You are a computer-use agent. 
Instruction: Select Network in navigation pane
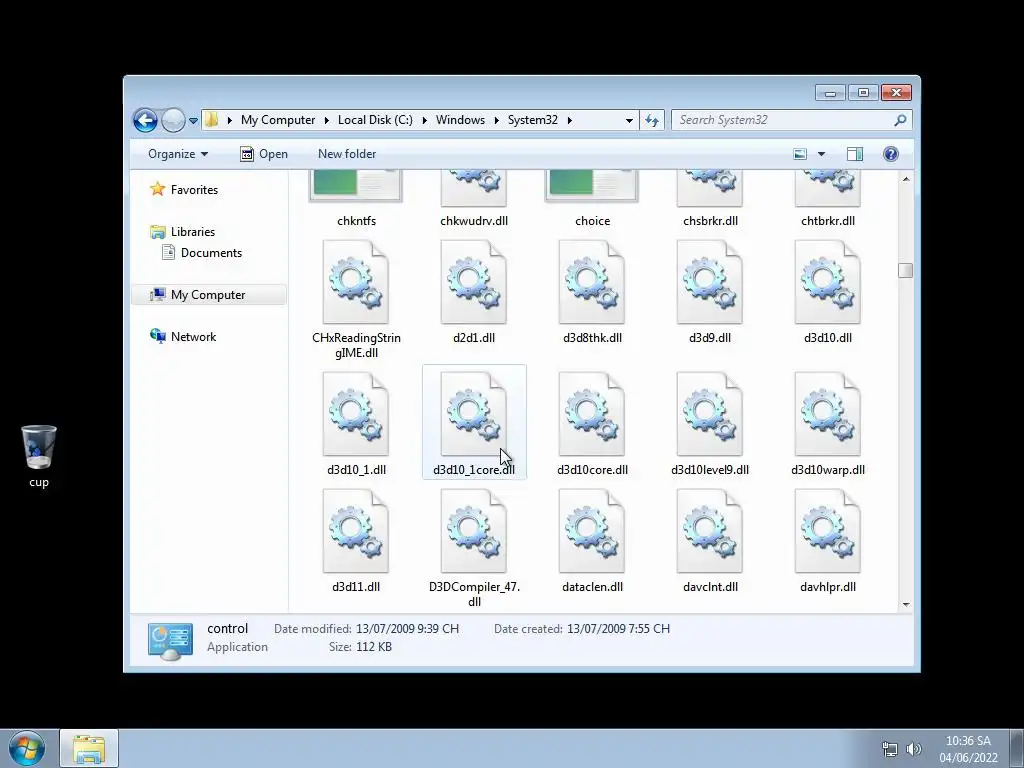183,337
